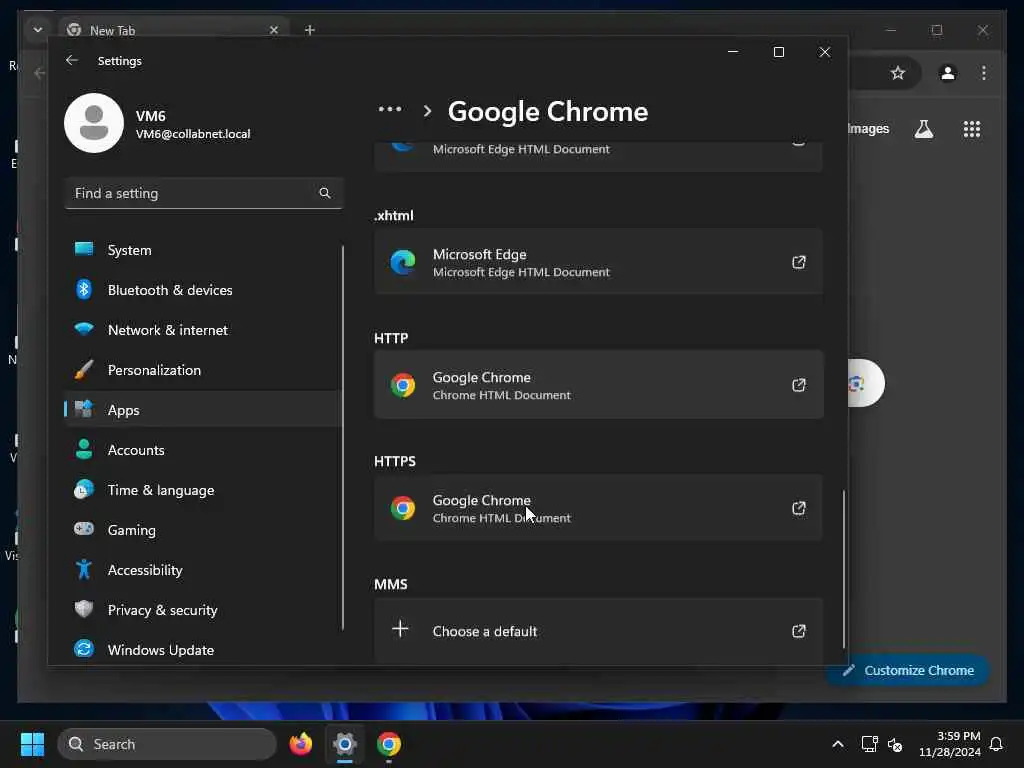
Task: Click the Gaming controller icon
Action: click(84, 529)
